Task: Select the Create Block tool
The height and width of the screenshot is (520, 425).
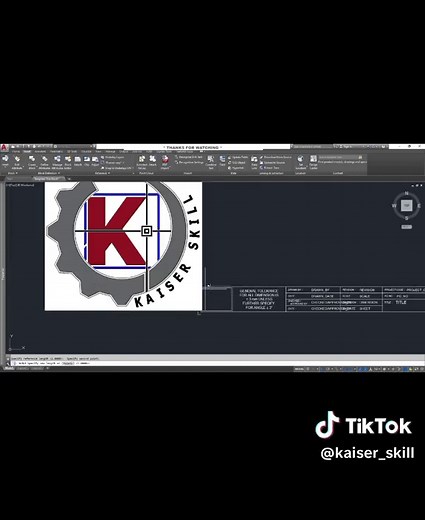Action: (x=32, y=162)
